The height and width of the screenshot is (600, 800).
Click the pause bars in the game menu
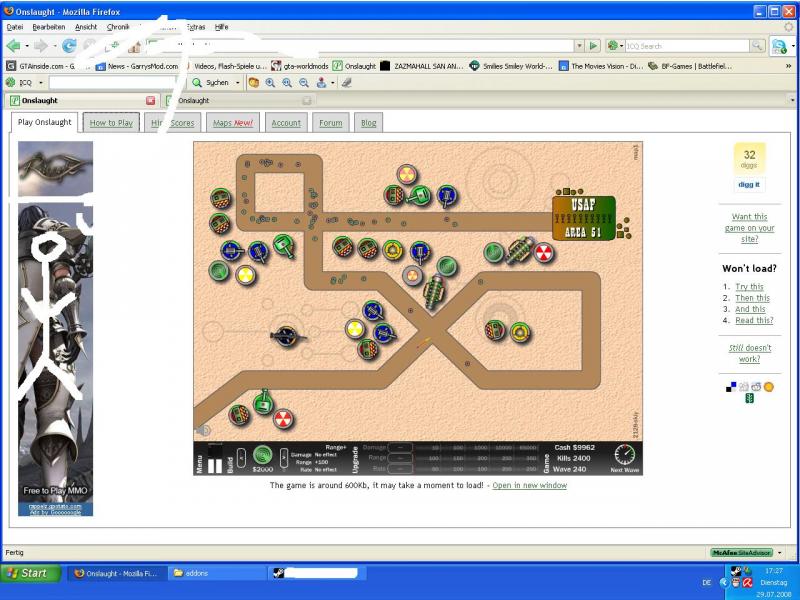click(215, 465)
